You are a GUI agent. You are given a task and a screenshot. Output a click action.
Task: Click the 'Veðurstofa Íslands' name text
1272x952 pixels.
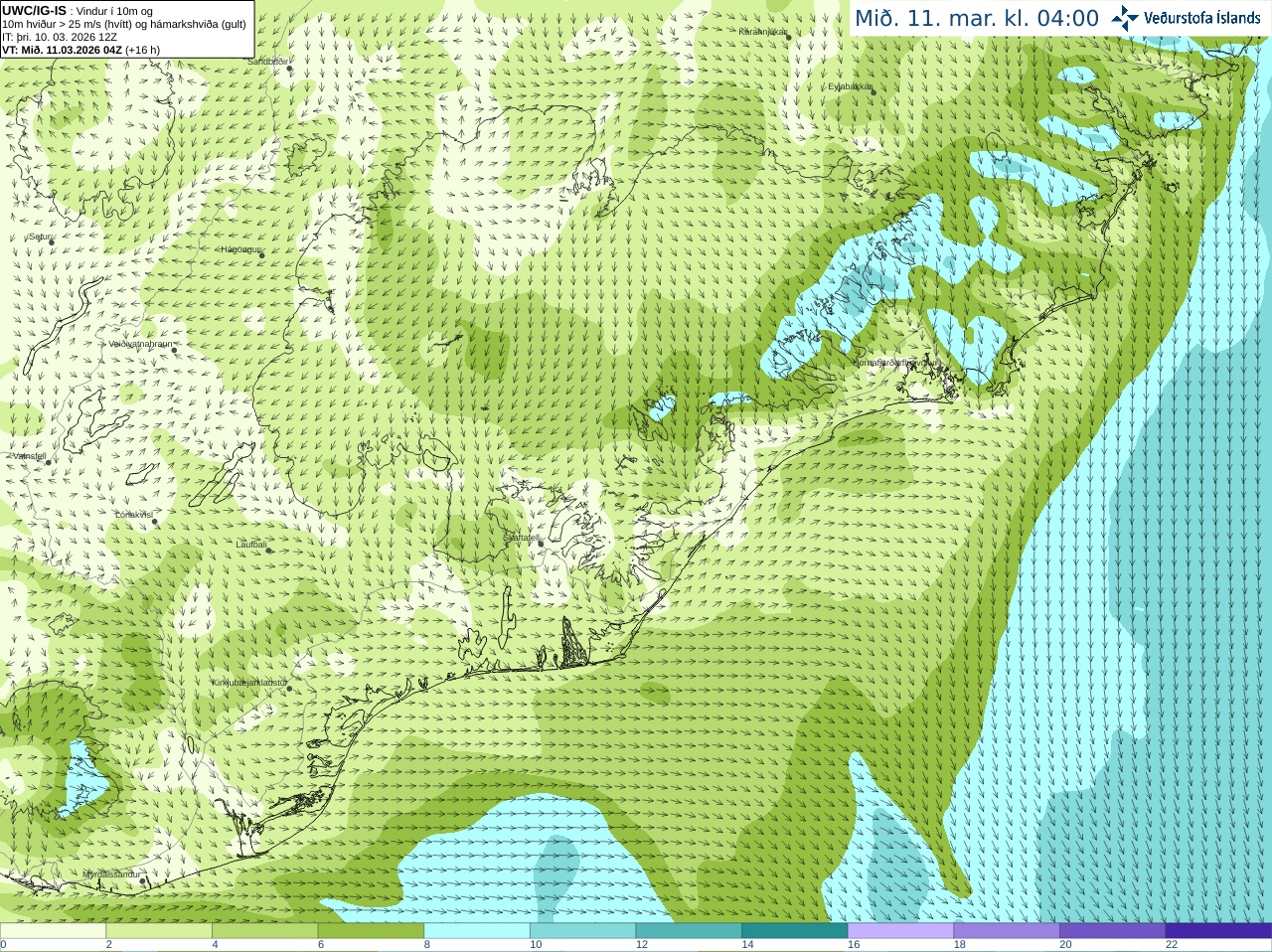tap(1202, 18)
